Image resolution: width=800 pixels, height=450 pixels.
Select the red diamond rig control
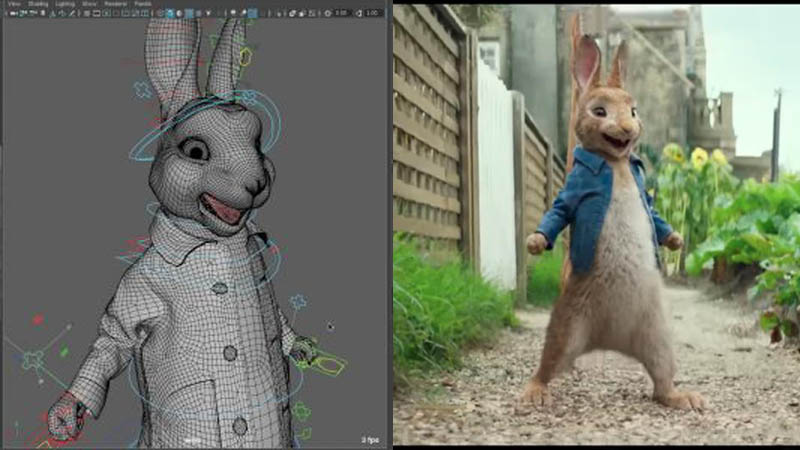click(x=38, y=320)
